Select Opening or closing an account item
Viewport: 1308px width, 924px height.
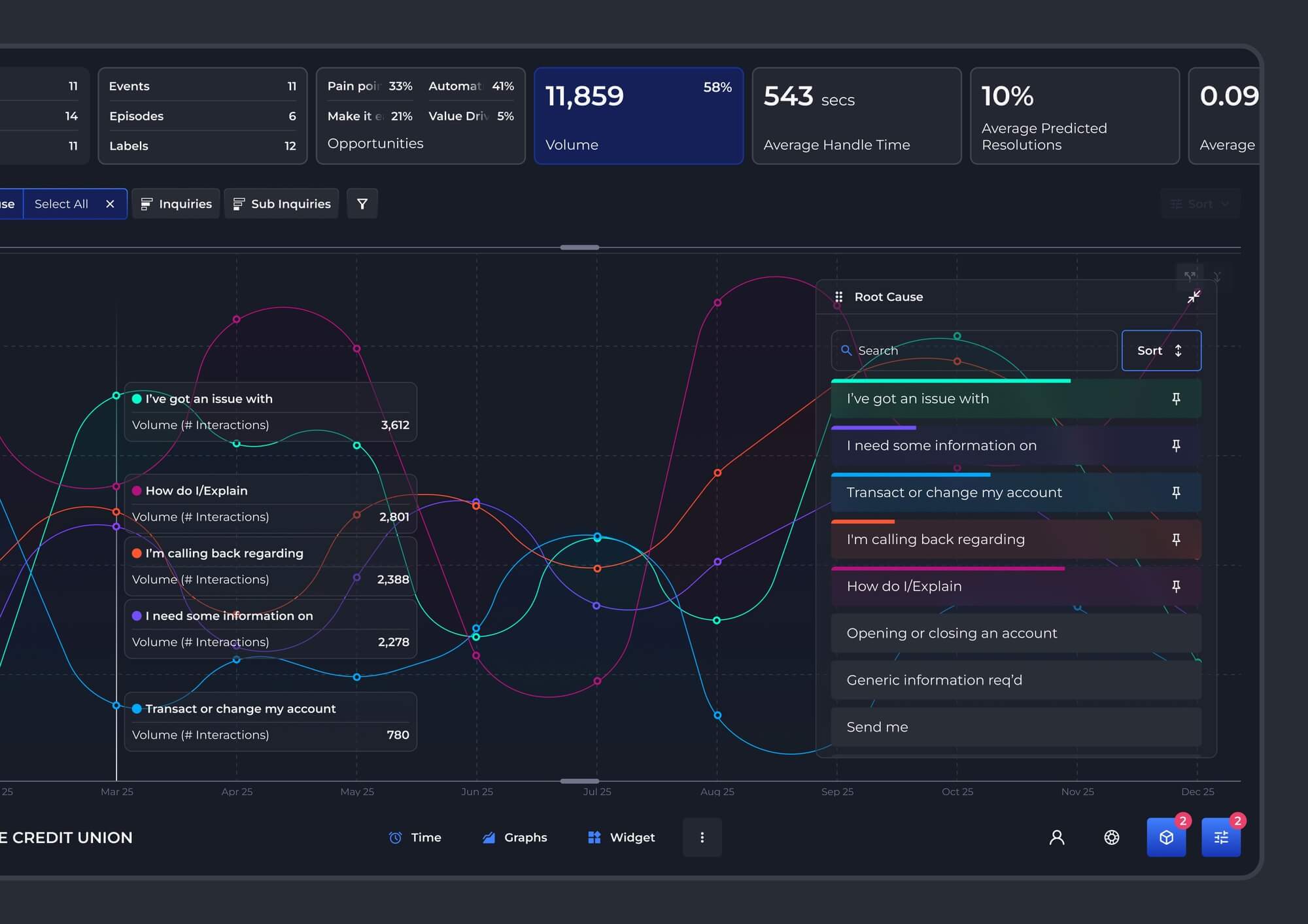(1016, 633)
